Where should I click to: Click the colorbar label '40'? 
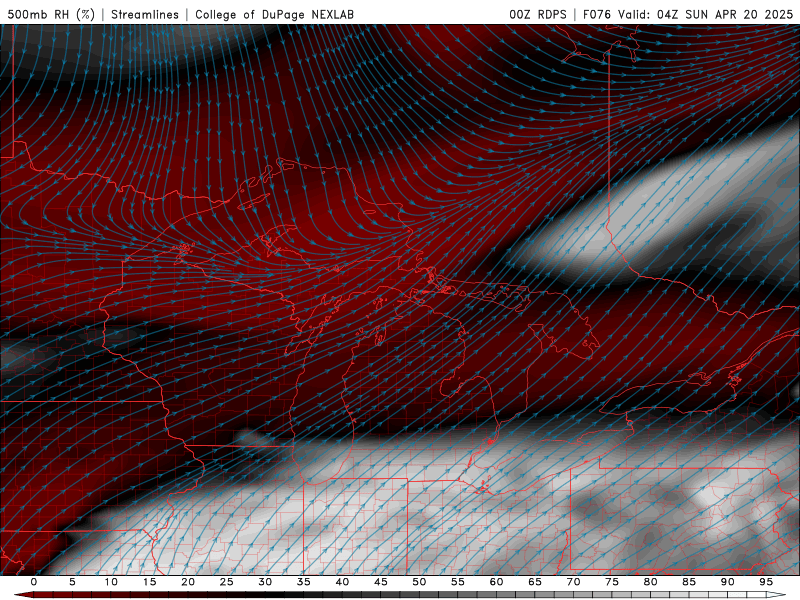pyautogui.click(x=342, y=582)
